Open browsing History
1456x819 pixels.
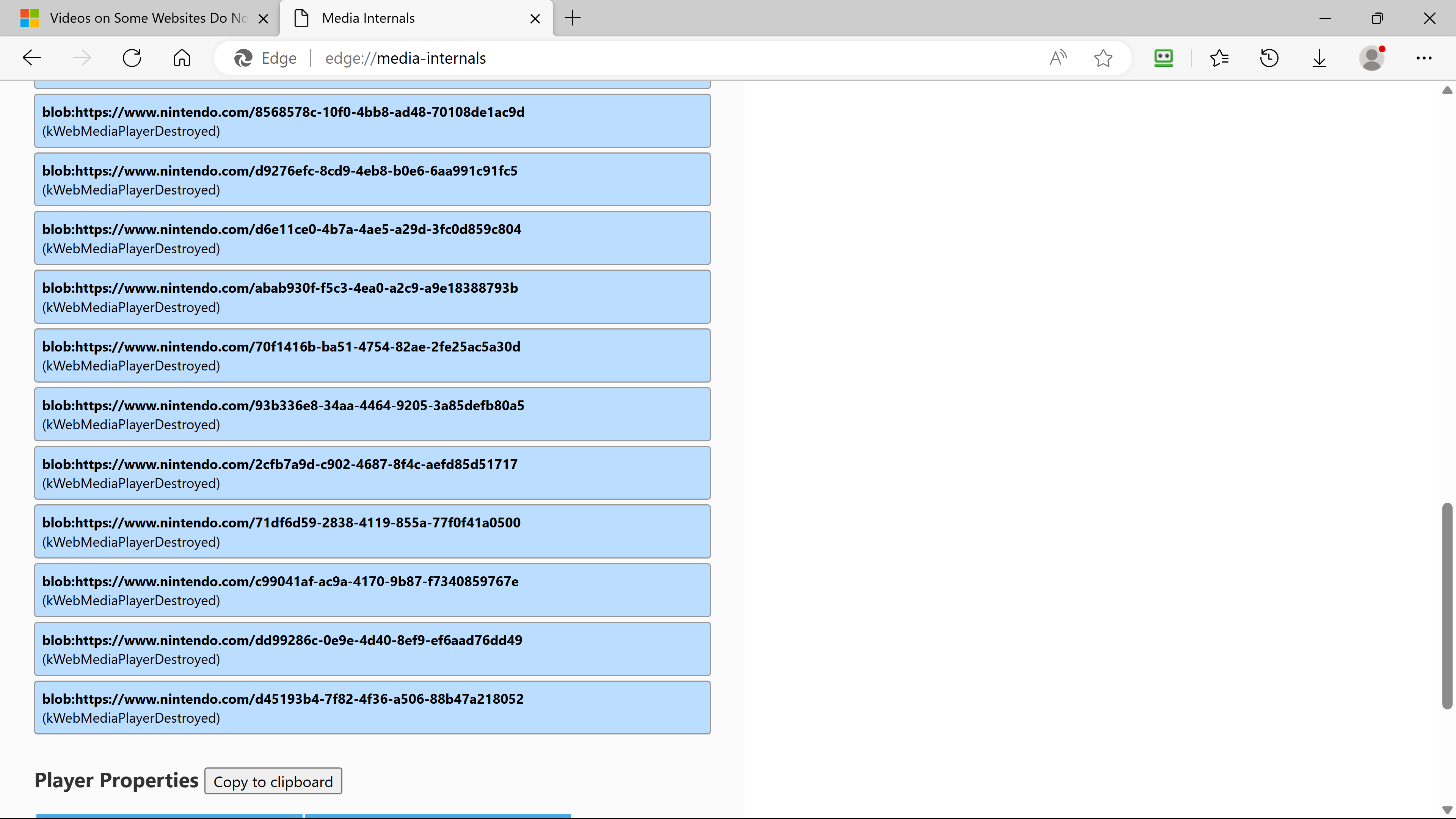pyautogui.click(x=1269, y=58)
